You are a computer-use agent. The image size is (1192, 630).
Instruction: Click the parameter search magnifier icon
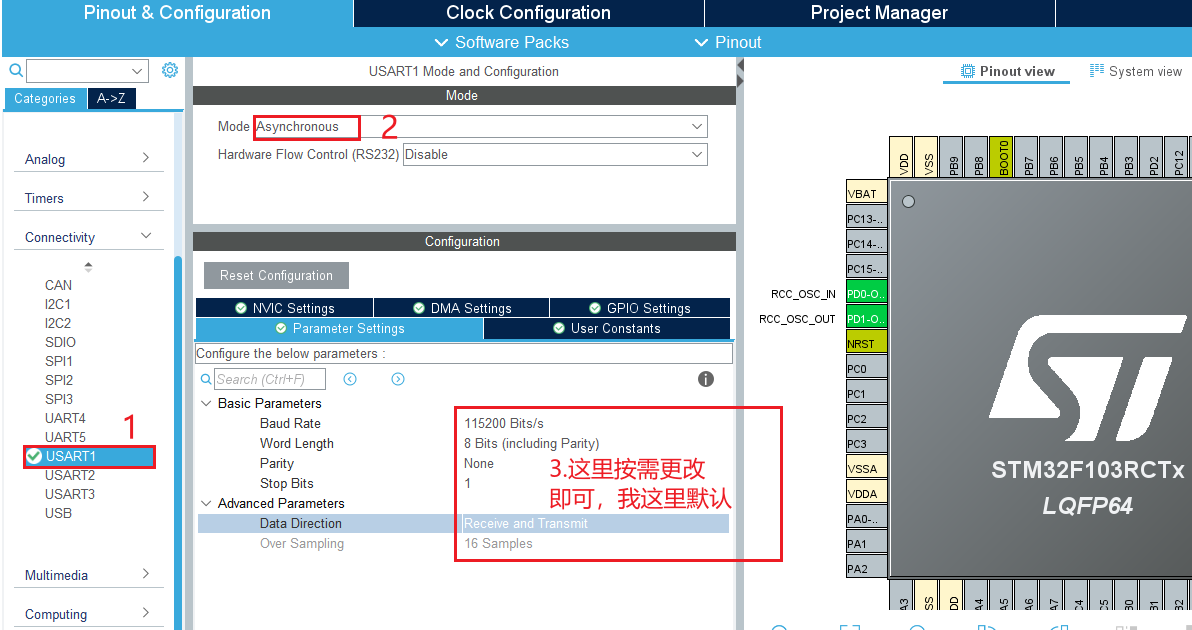[205, 379]
